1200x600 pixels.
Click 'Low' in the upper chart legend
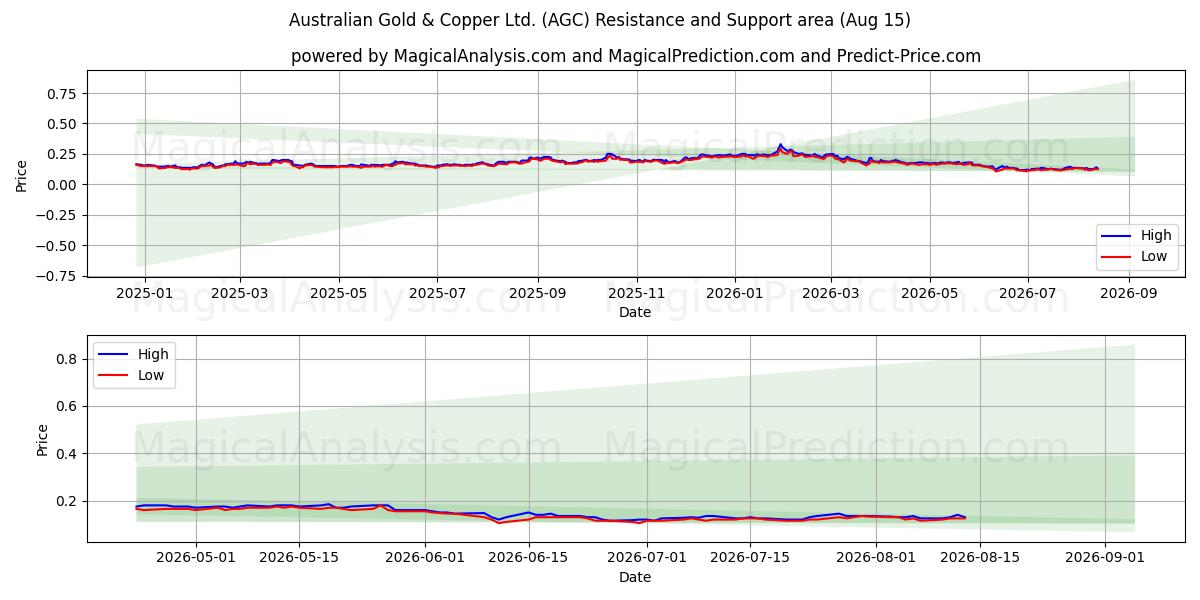point(1154,257)
